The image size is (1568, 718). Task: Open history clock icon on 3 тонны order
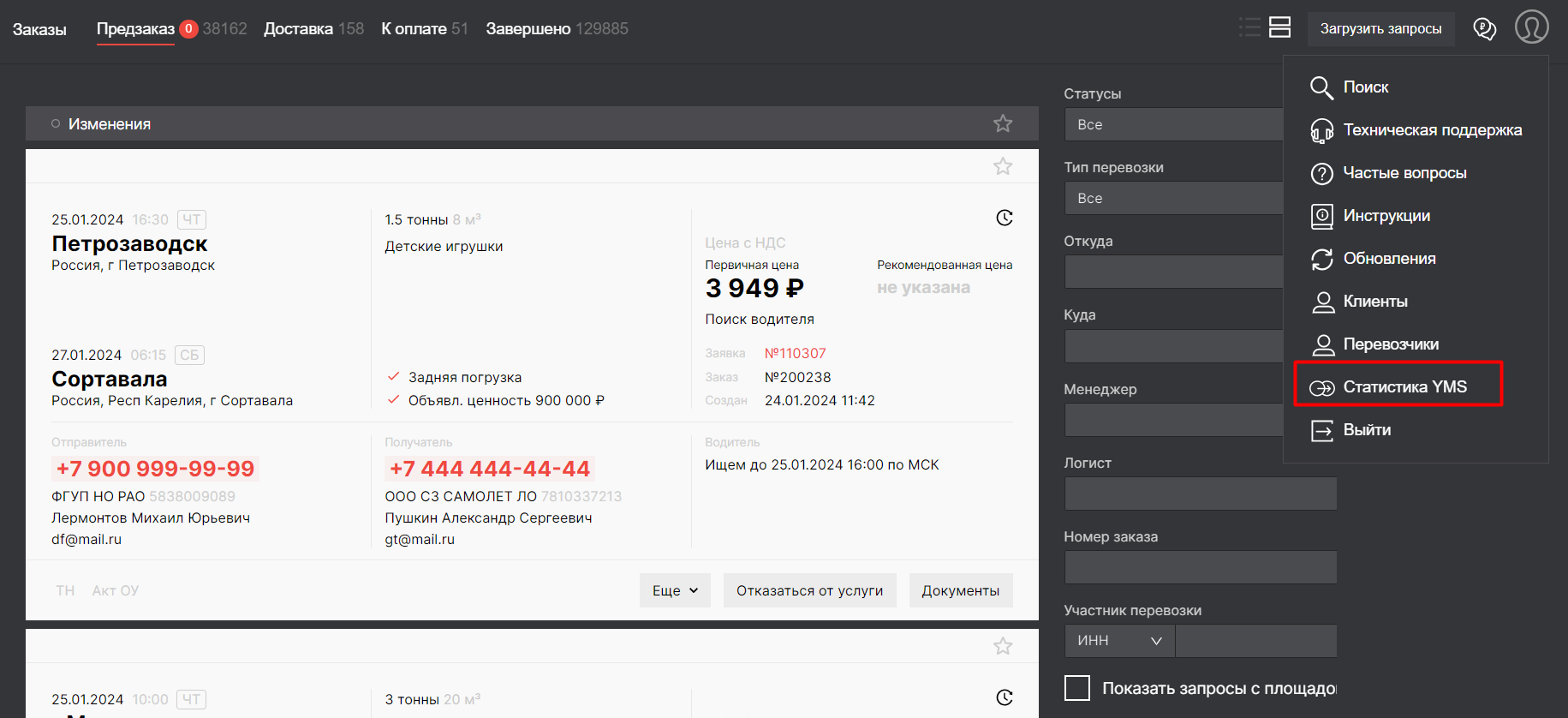pos(1005,697)
